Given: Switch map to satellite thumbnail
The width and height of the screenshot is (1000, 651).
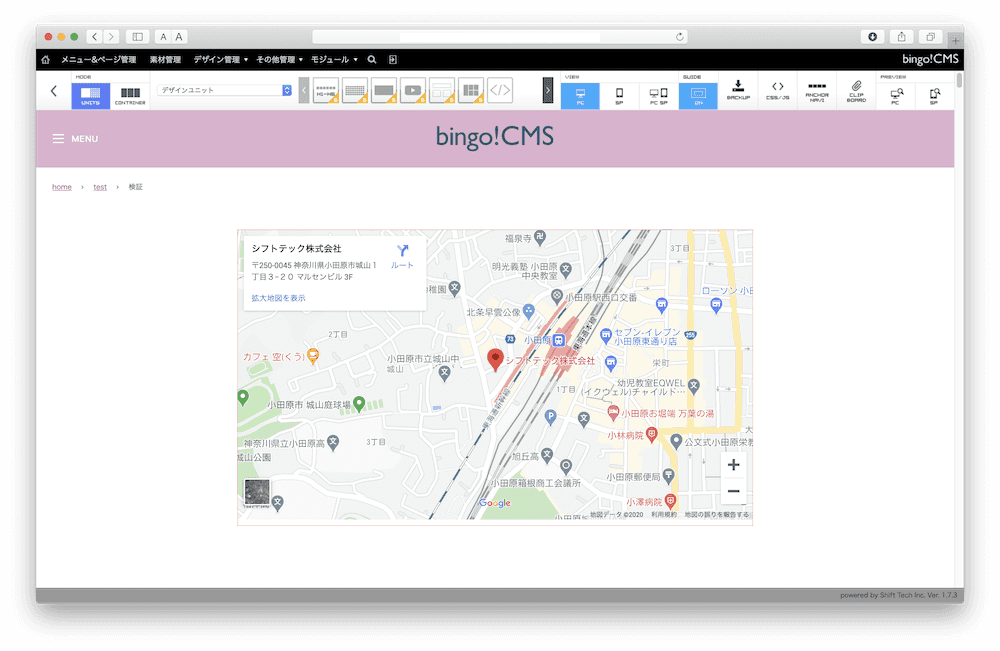Looking at the screenshot, I should (257, 493).
